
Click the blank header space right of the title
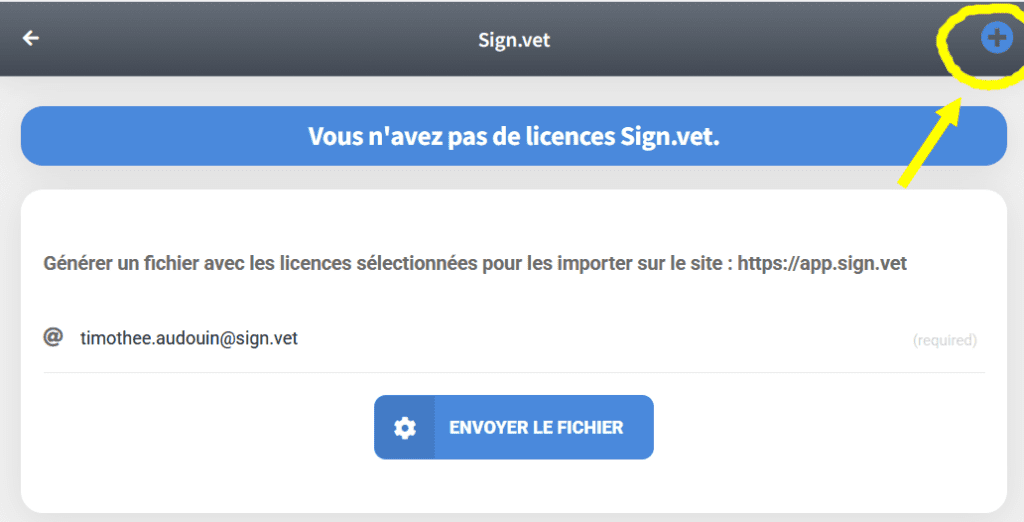coord(750,40)
